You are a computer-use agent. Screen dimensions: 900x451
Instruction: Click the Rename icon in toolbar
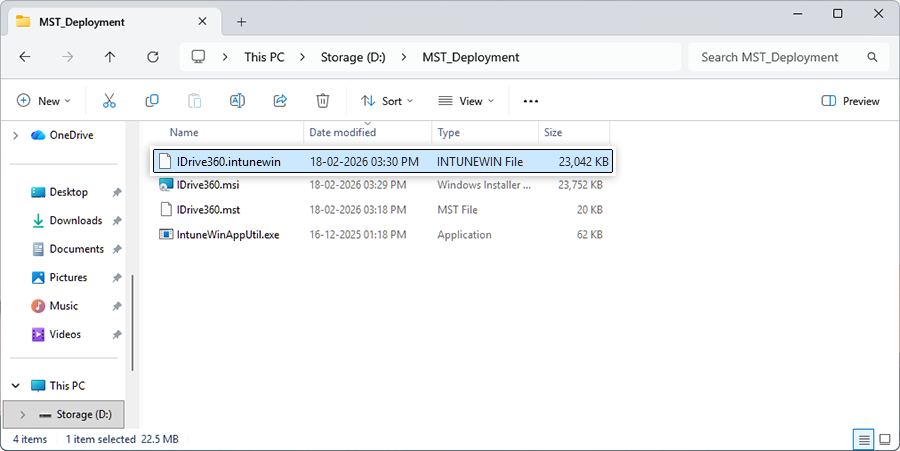(x=237, y=101)
